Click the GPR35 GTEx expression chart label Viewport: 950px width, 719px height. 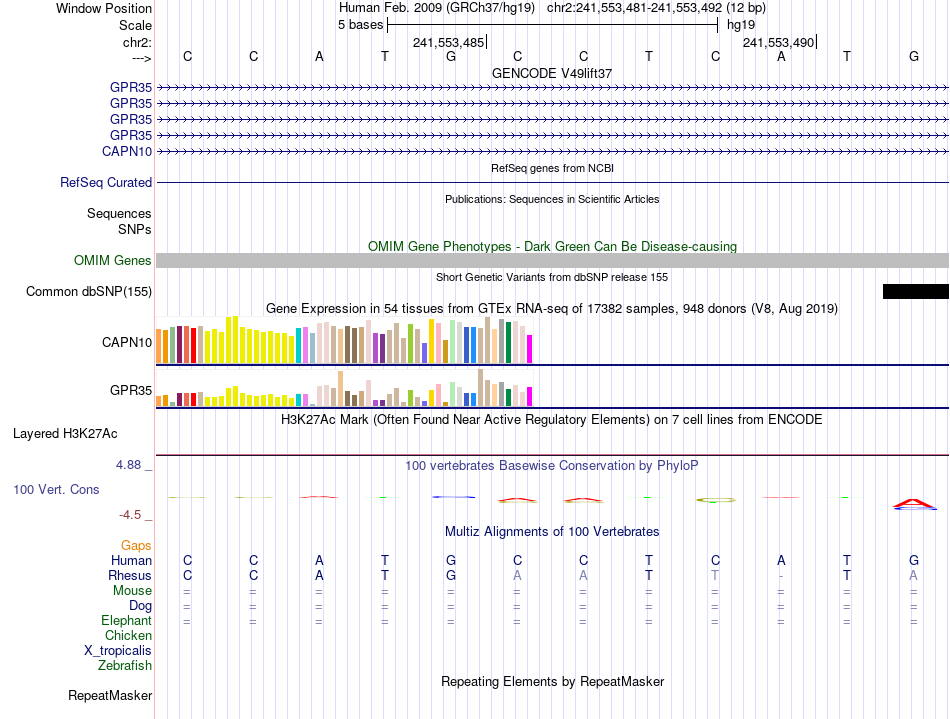click(x=131, y=391)
